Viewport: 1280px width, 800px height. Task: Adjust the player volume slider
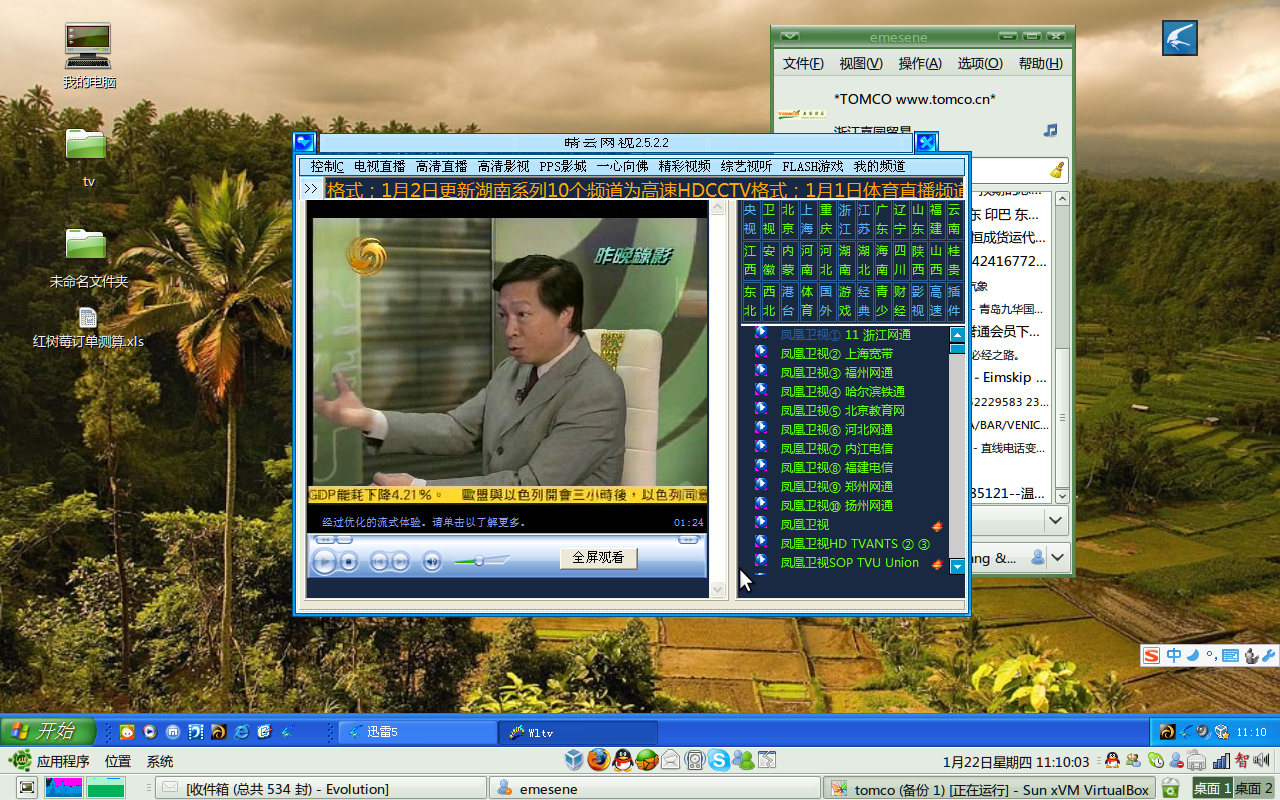pyautogui.click(x=481, y=561)
